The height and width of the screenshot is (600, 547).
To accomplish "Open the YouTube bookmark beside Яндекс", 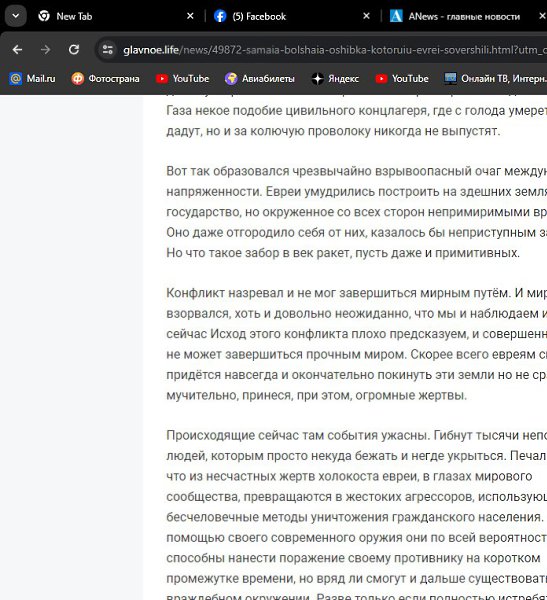I will 402,78.
